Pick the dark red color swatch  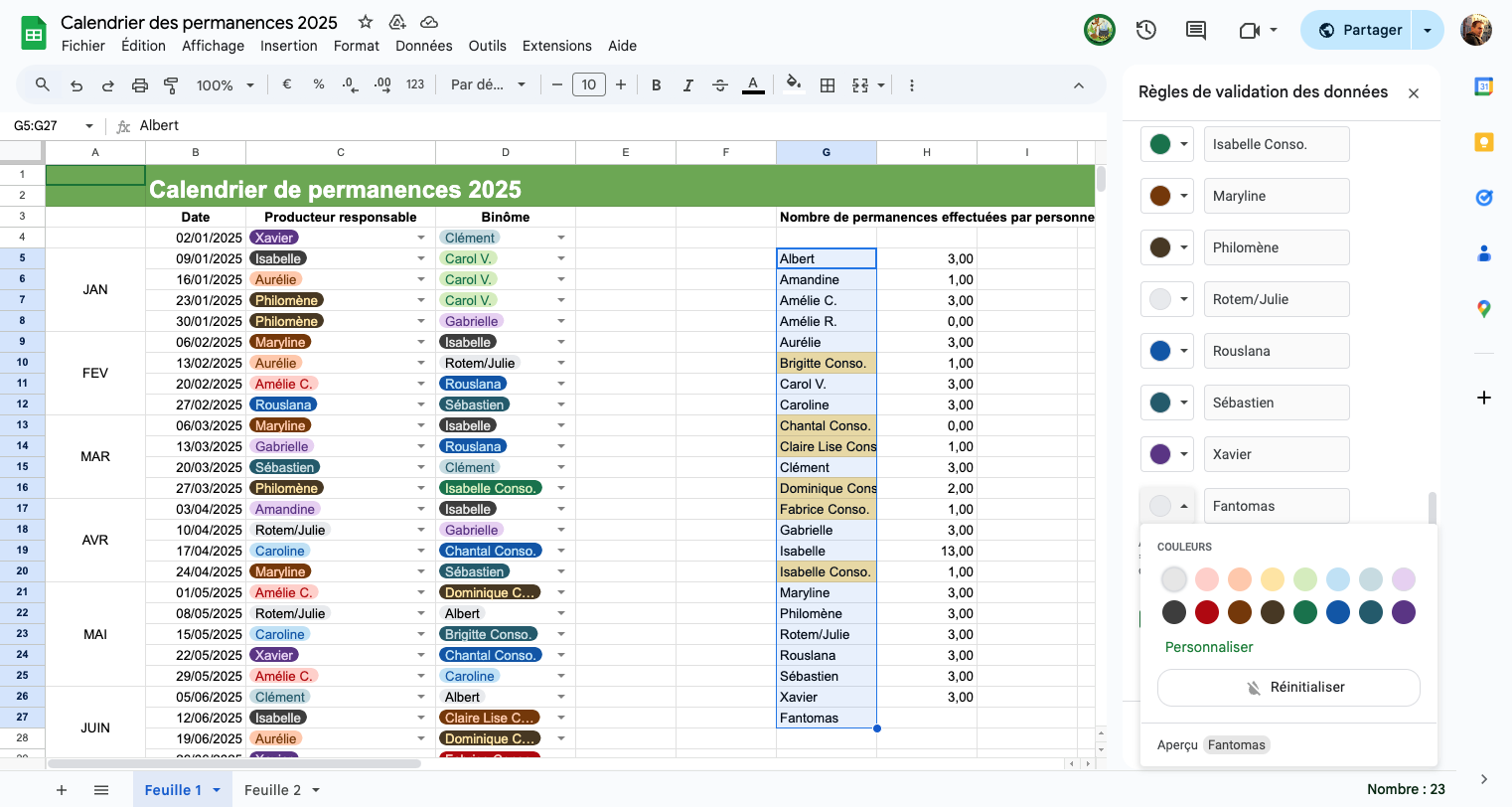pos(1207,612)
